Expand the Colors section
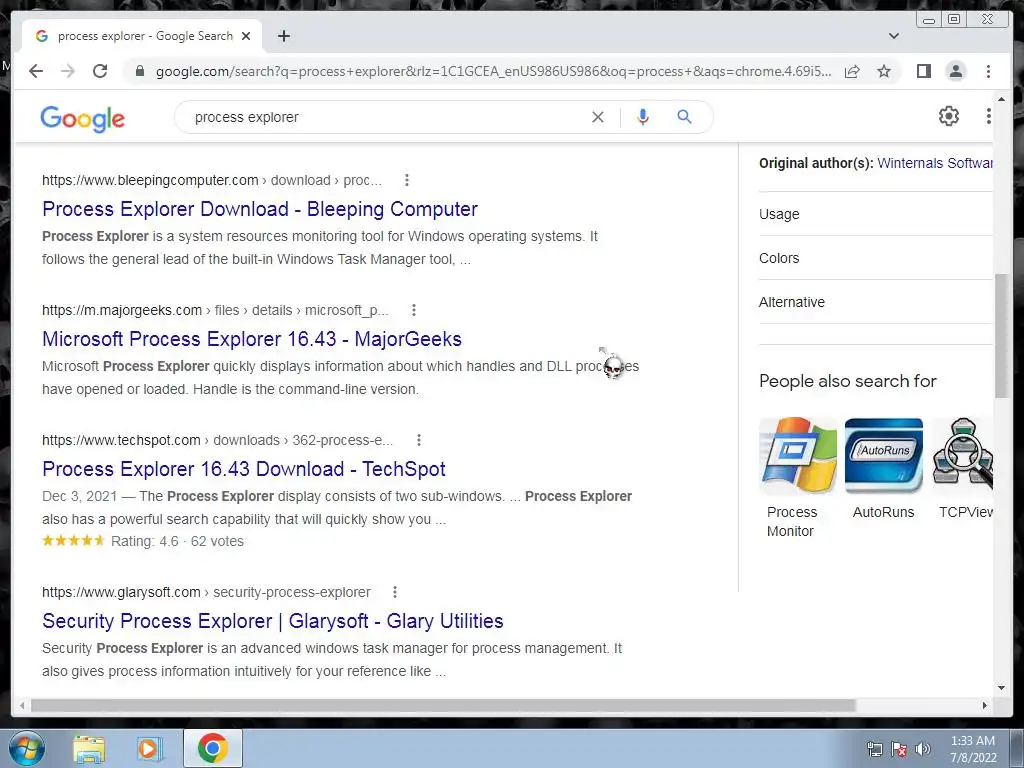This screenshot has width=1024, height=768. [x=875, y=258]
